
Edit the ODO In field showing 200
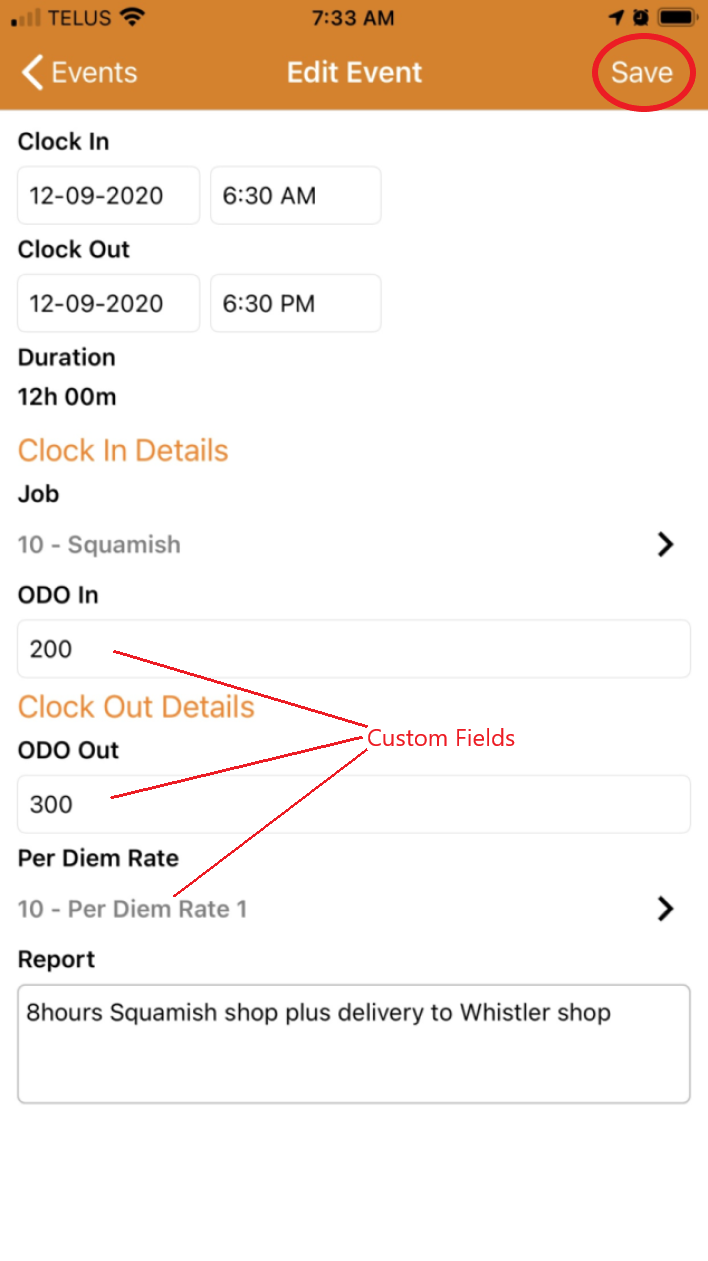[354, 648]
